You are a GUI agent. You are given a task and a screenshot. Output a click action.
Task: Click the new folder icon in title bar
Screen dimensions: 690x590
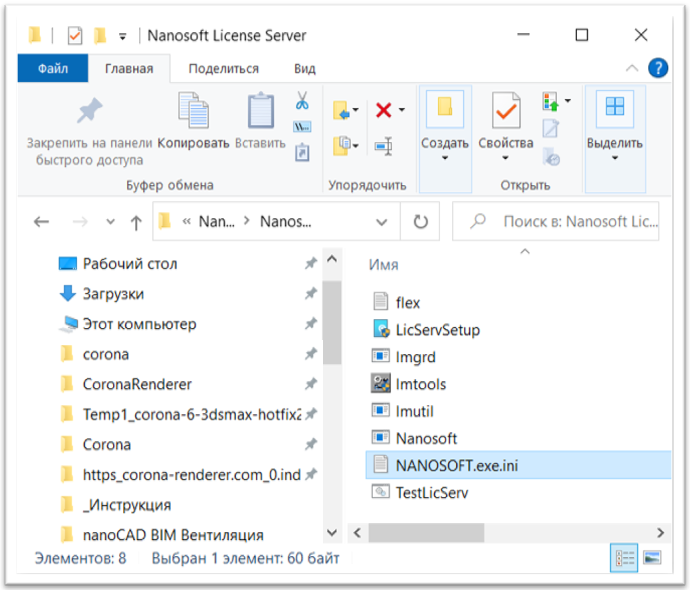pos(100,36)
